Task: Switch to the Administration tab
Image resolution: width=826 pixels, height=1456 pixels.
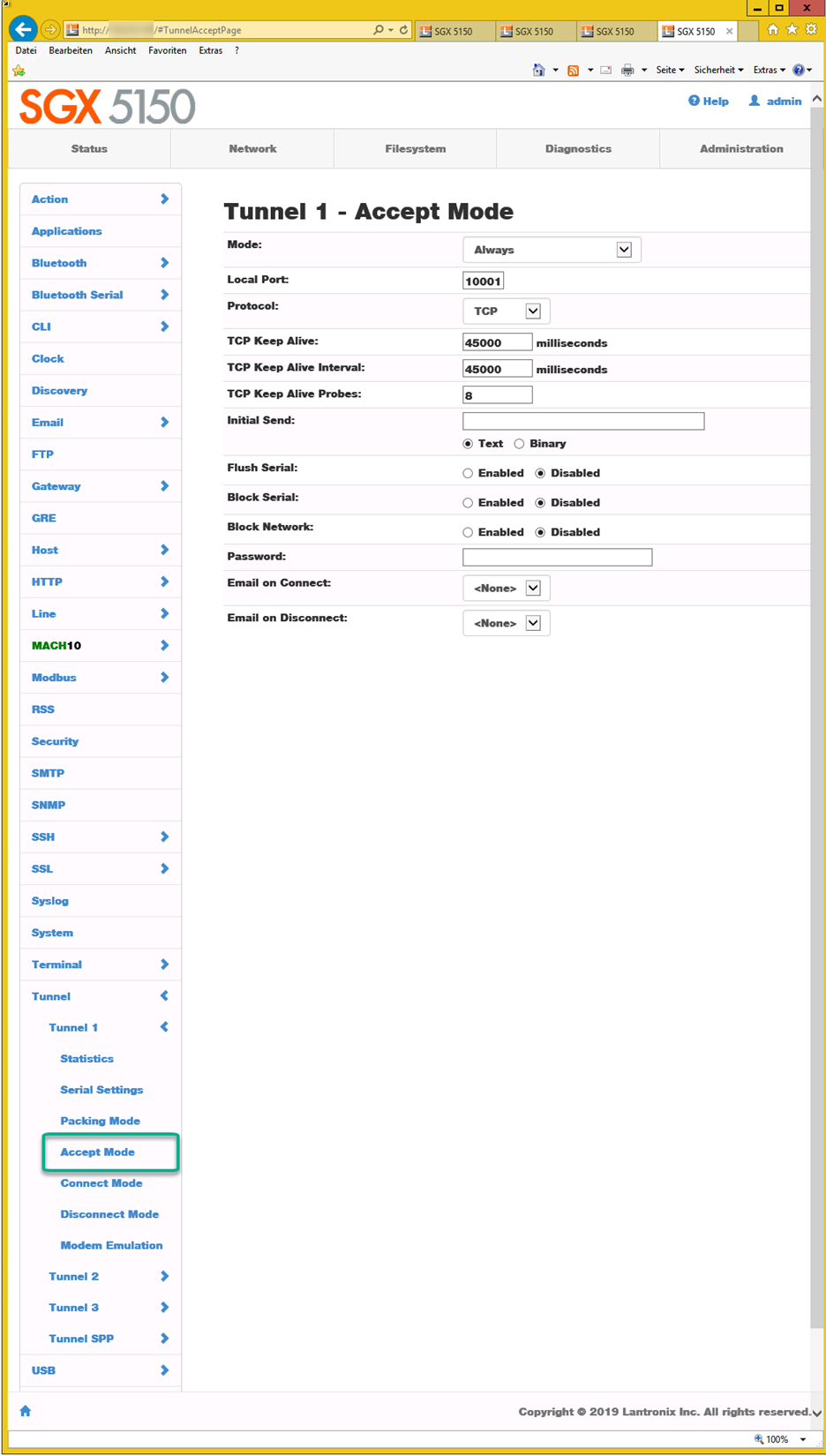Action: 735,149
